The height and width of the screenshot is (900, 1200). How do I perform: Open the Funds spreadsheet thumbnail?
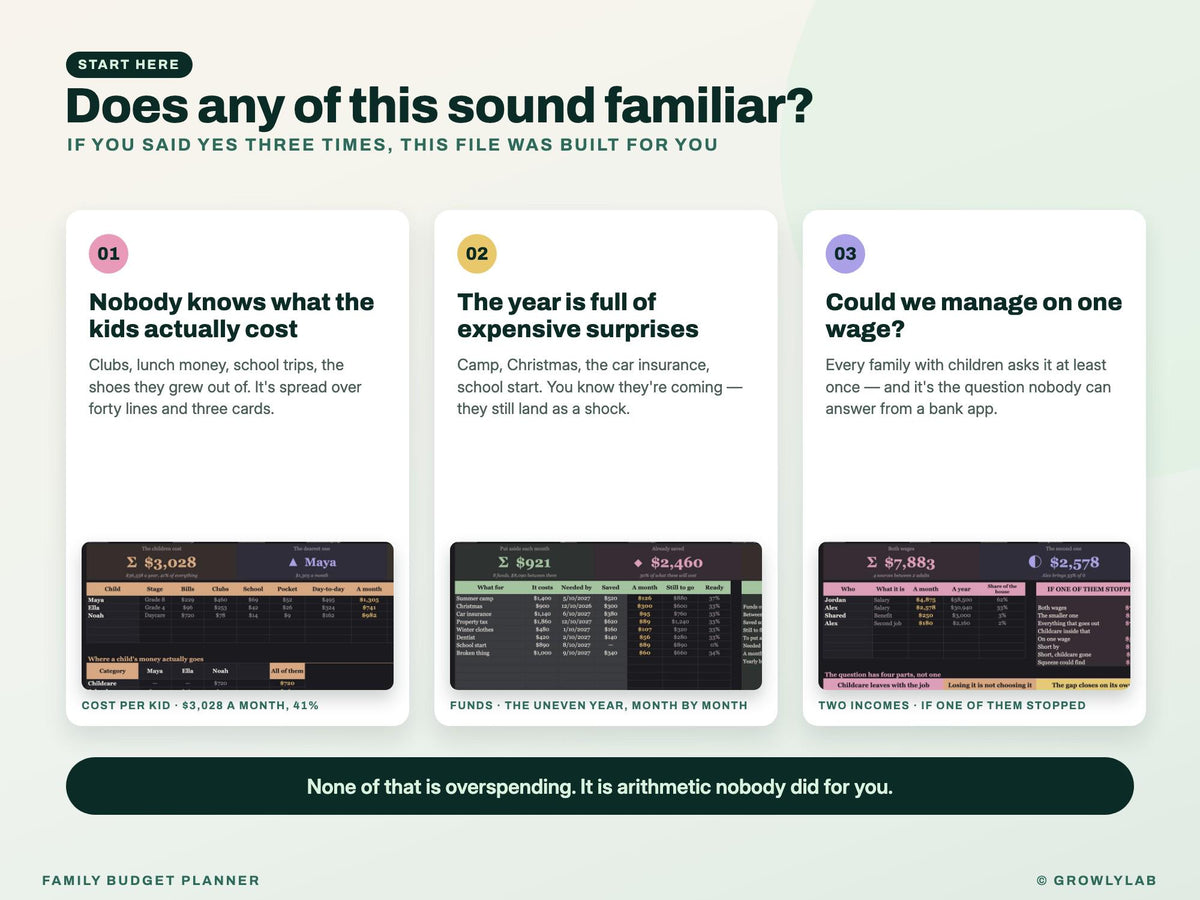click(x=606, y=615)
